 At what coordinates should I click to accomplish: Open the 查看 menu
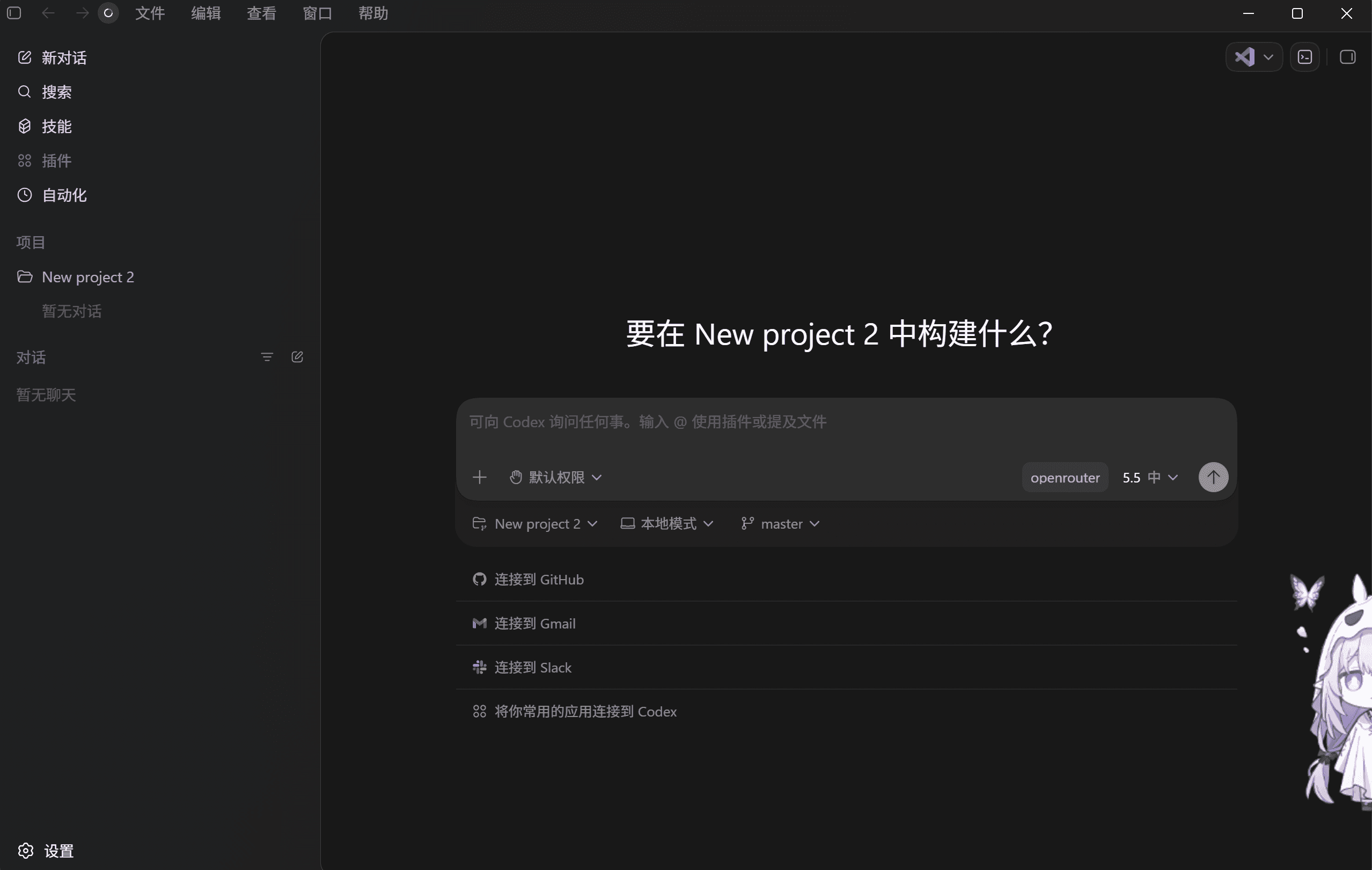261,12
